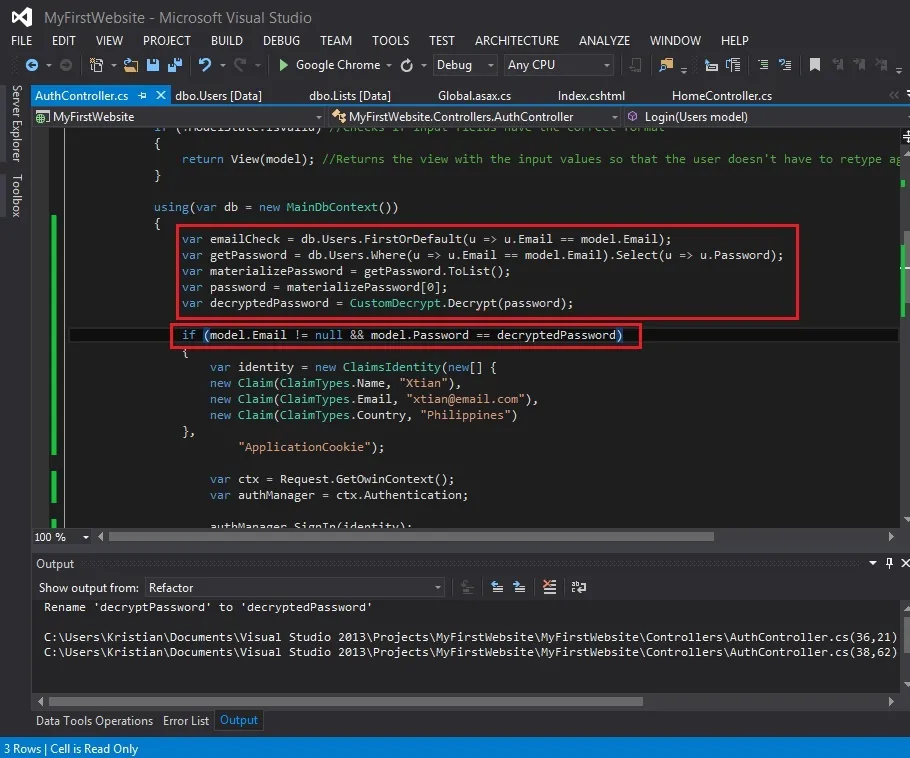Open the AuthController class navigation dropdown
The image size is (910, 758).
pos(474,117)
